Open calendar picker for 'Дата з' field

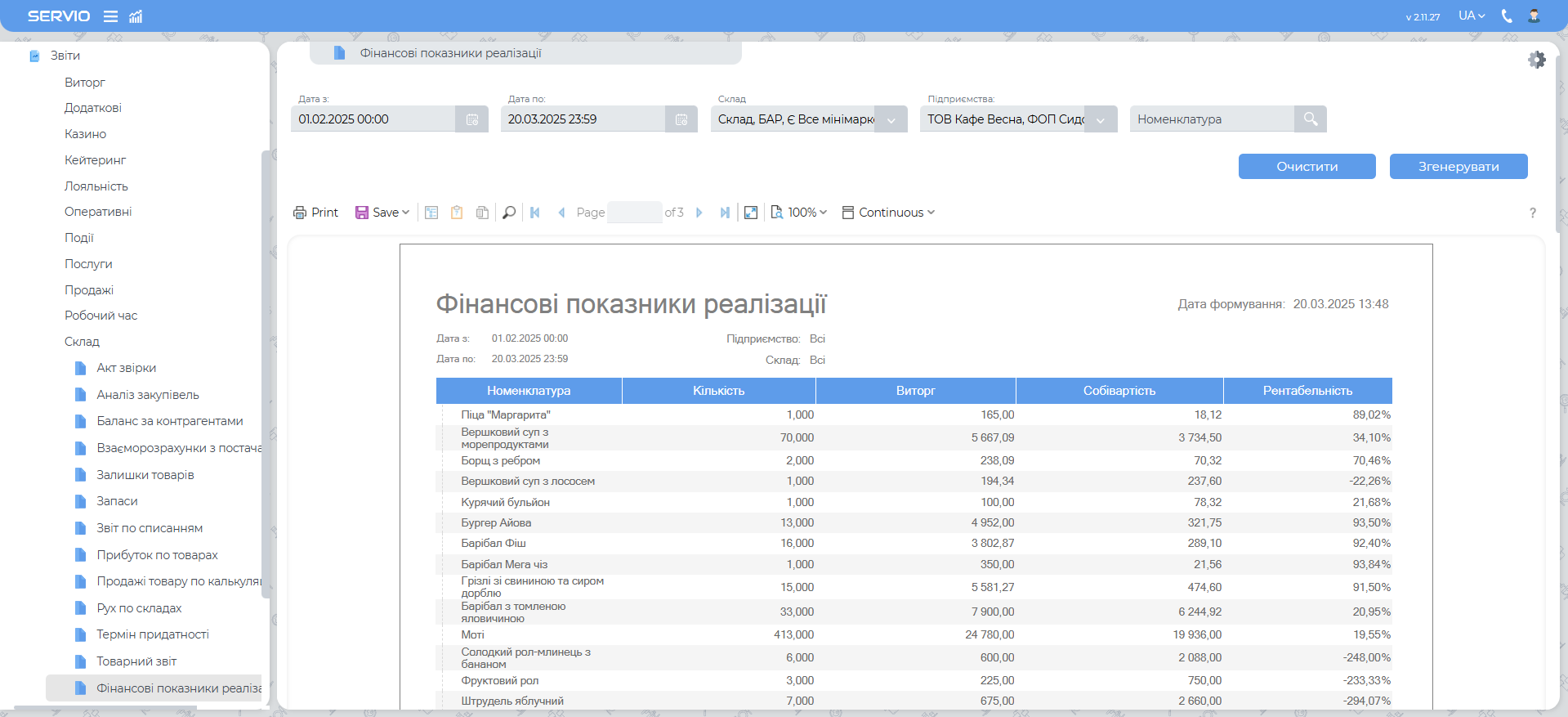(471, 119)
